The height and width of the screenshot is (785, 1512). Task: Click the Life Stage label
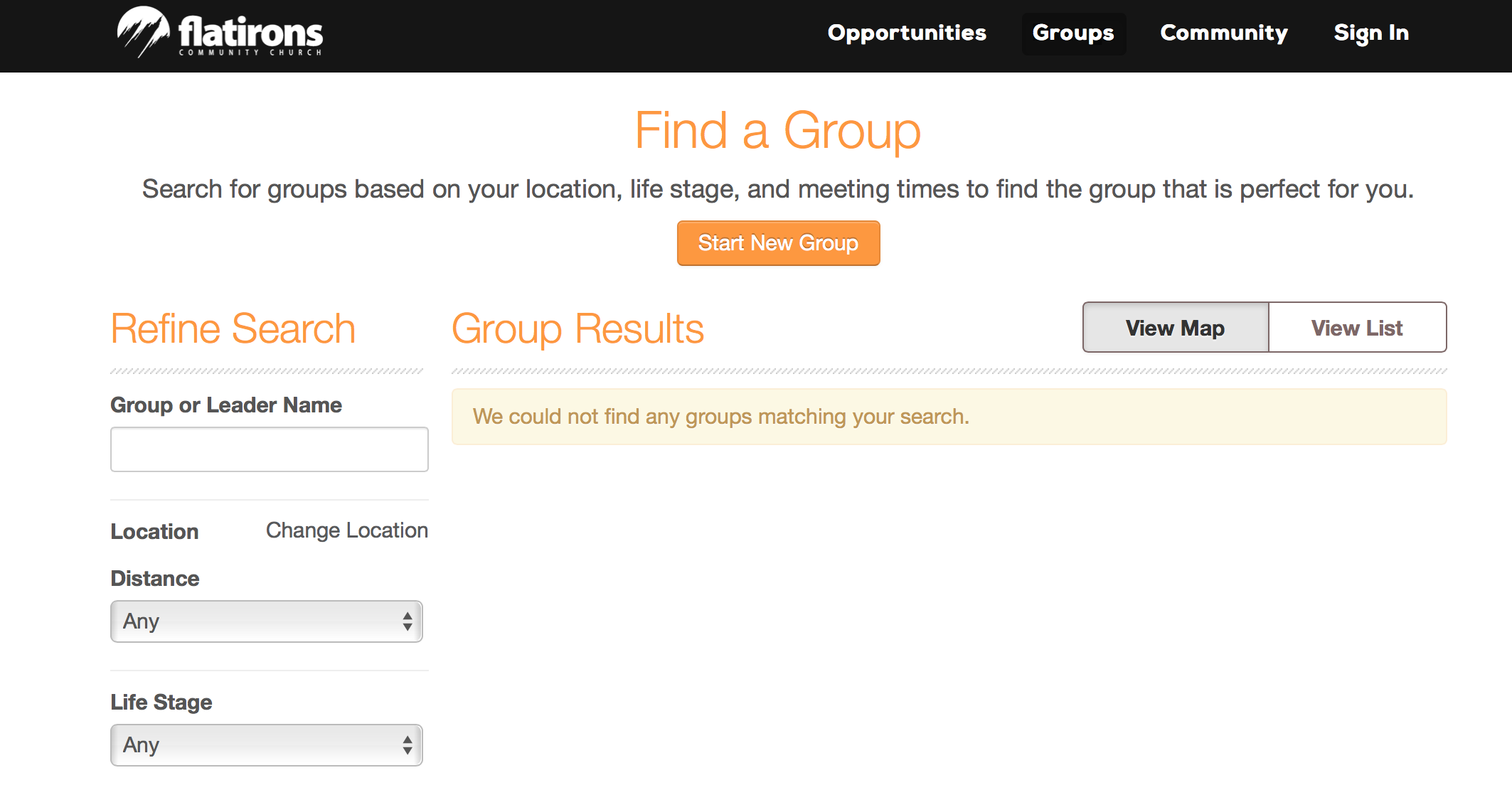161,703
